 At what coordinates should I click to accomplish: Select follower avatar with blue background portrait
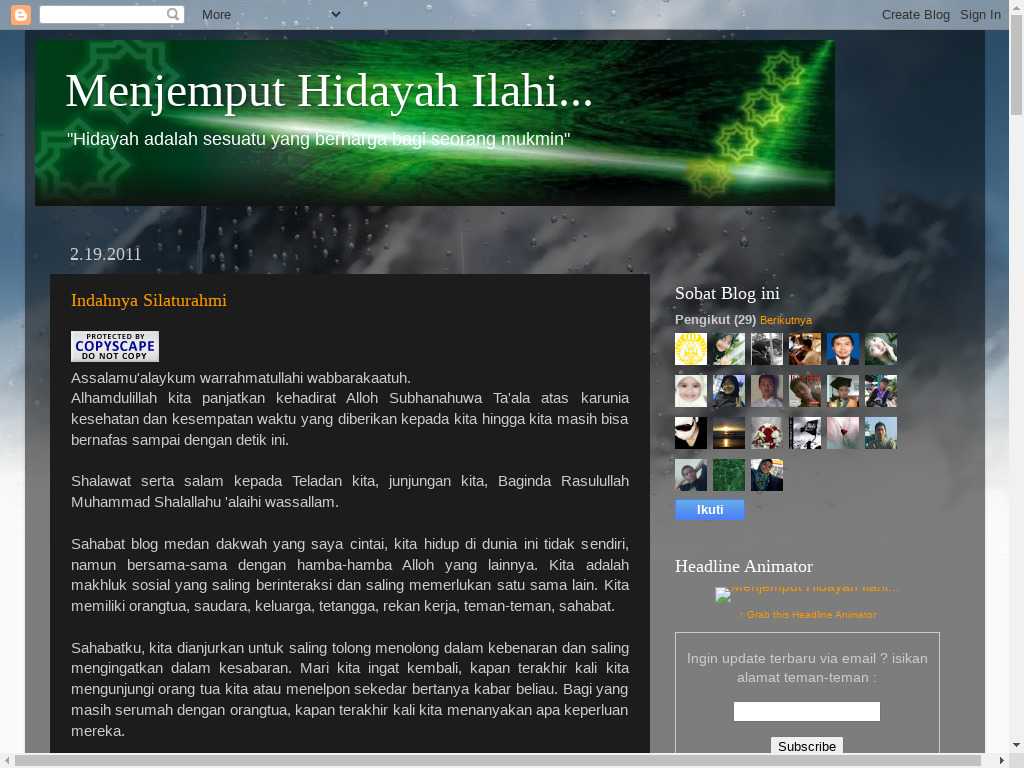coord(843,349)
